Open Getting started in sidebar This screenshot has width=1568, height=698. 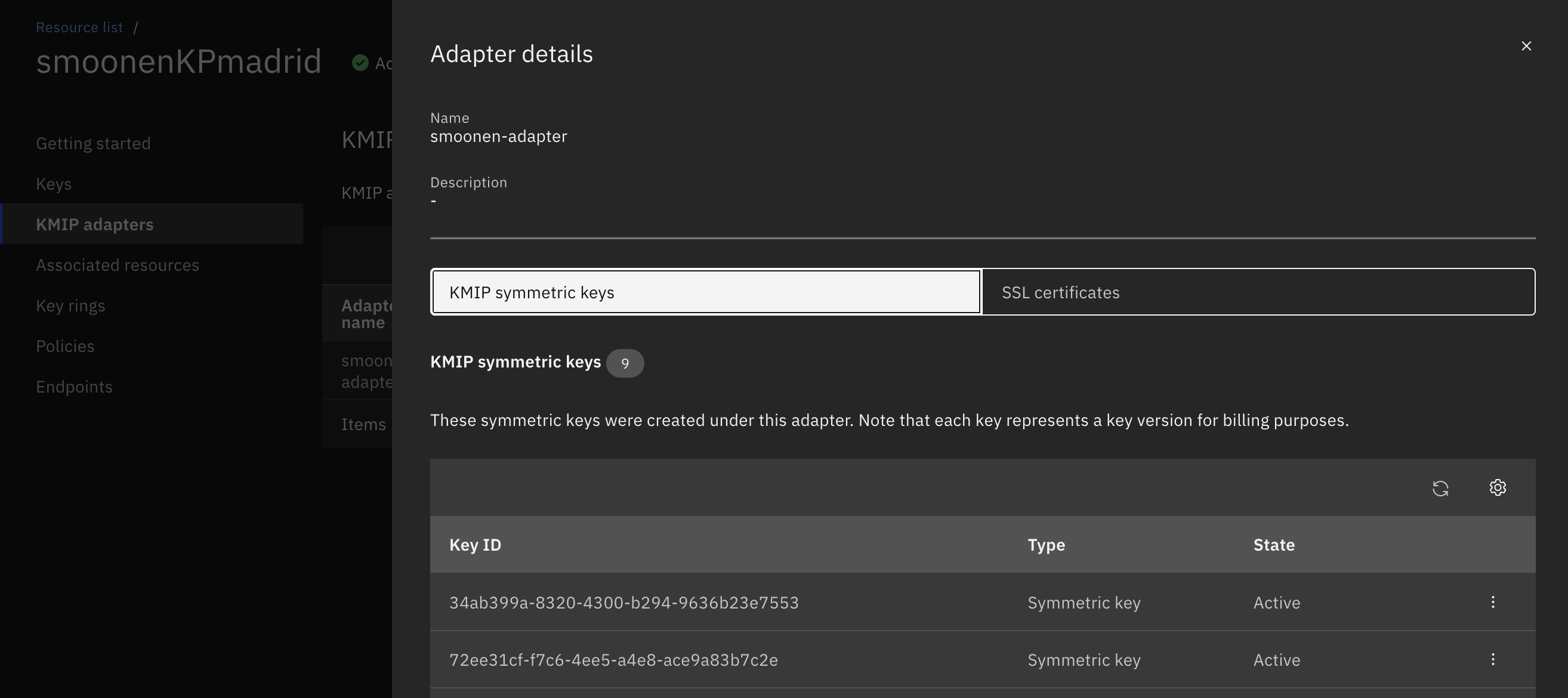[93, 144]
